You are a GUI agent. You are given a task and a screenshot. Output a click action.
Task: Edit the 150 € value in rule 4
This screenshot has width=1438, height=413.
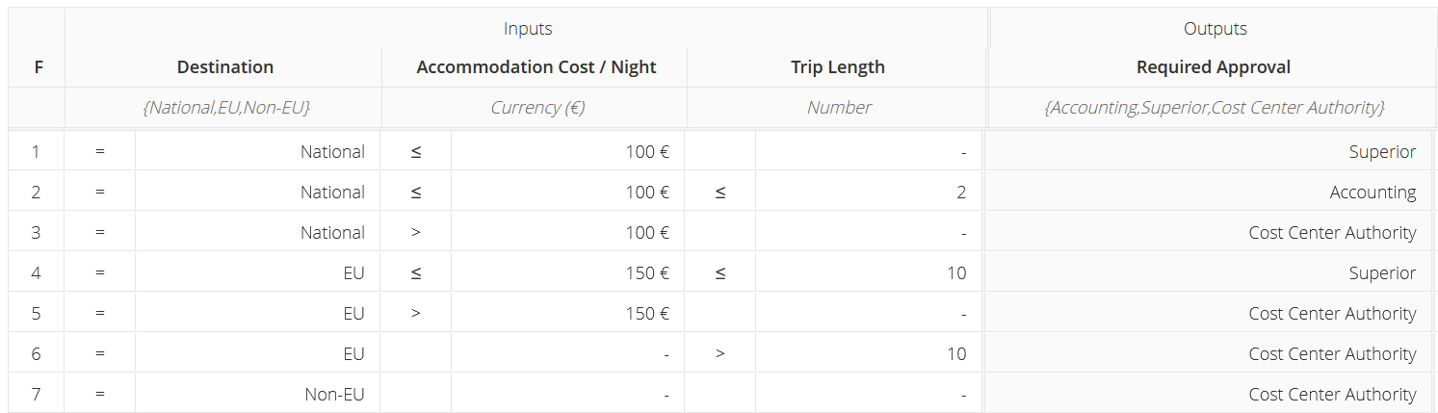tap(568, 273)
